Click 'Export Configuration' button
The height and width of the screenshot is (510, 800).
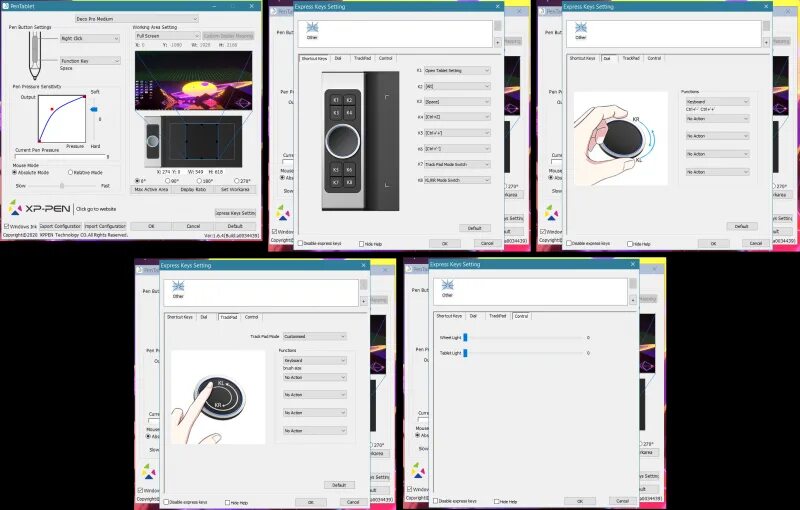[x=60, y=226]
